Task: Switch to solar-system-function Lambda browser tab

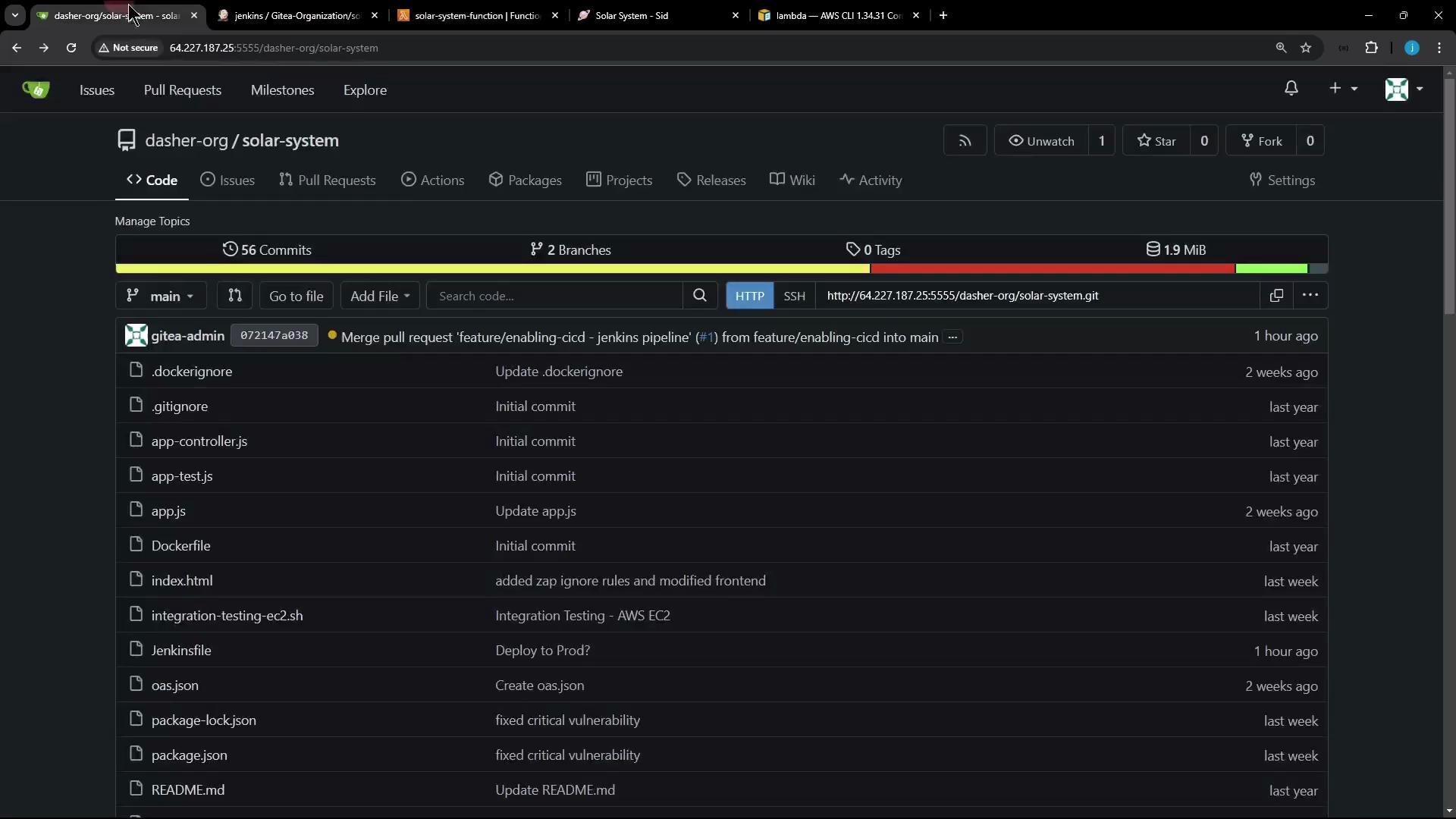Action: point(478,15)
